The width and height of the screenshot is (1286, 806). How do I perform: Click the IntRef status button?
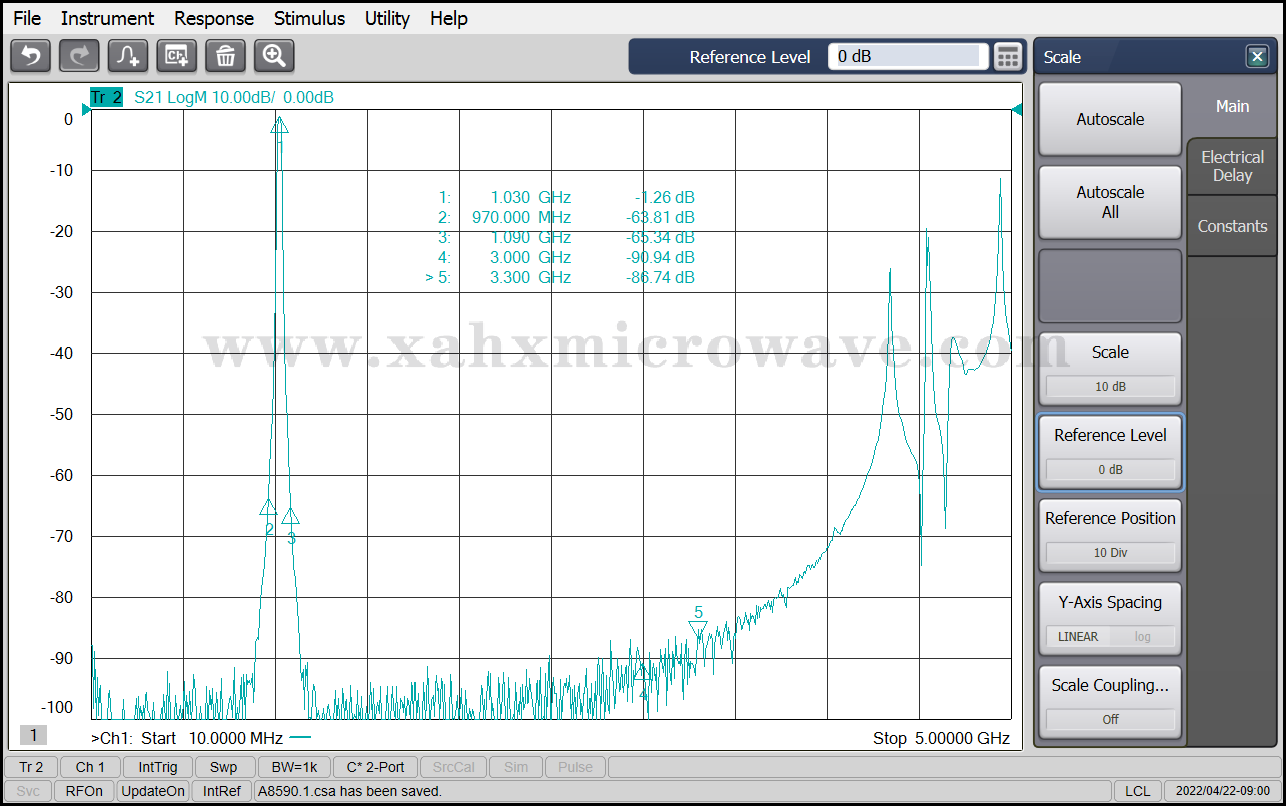[x=222, y=791]
